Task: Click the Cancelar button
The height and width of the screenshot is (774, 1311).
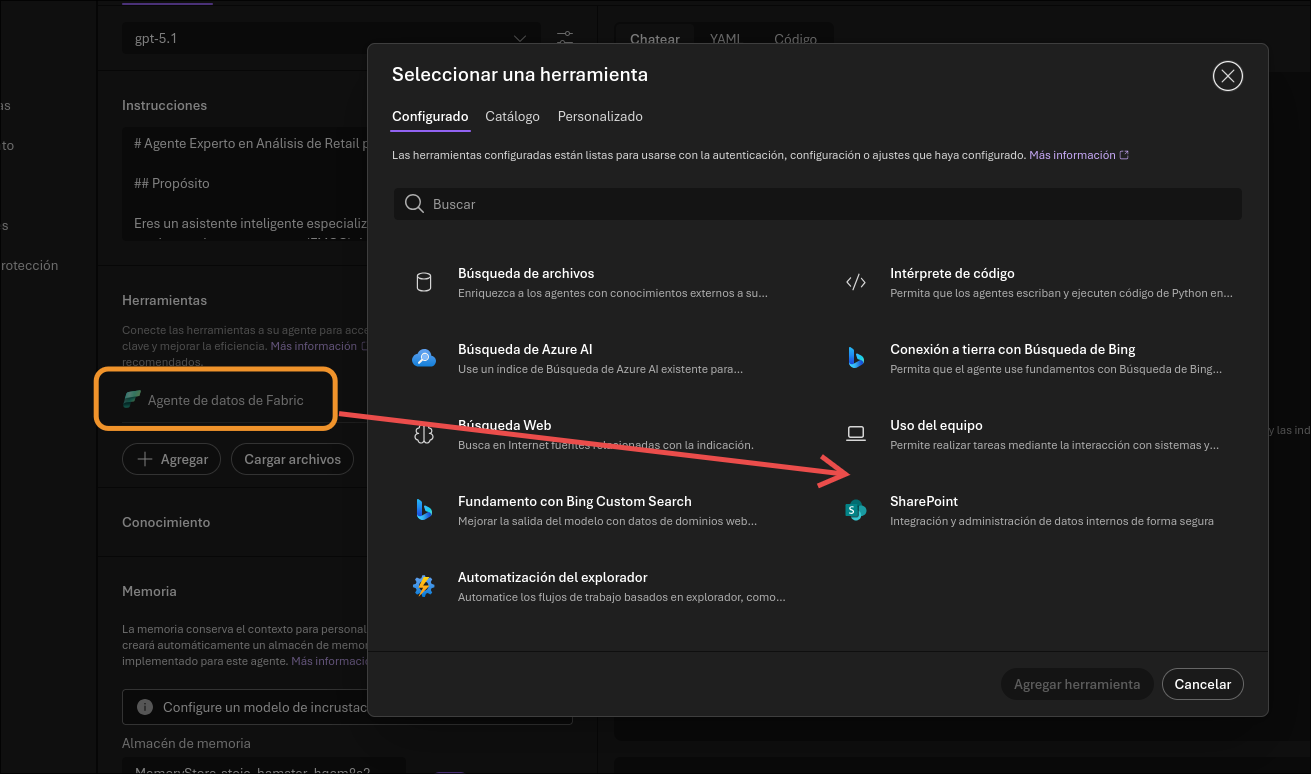Action: [x=1202, y=684]
